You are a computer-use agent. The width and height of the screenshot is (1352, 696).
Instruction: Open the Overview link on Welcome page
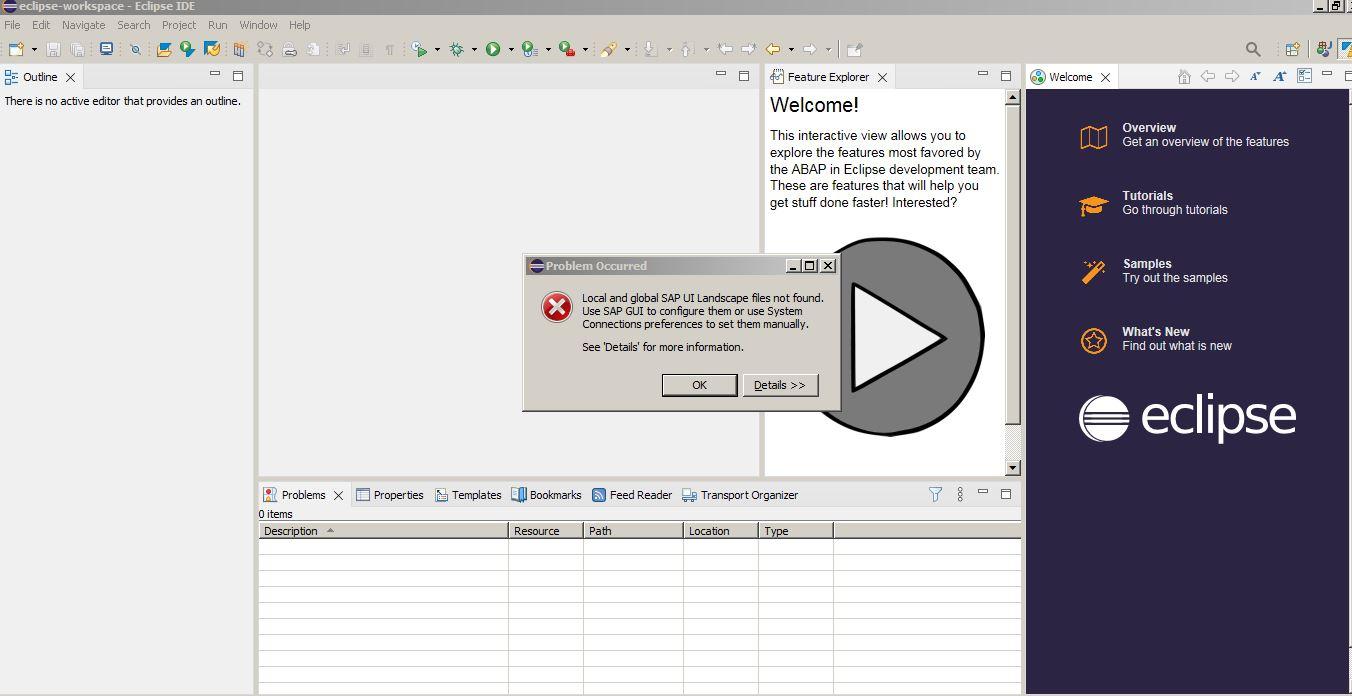tap(1149, 128)
